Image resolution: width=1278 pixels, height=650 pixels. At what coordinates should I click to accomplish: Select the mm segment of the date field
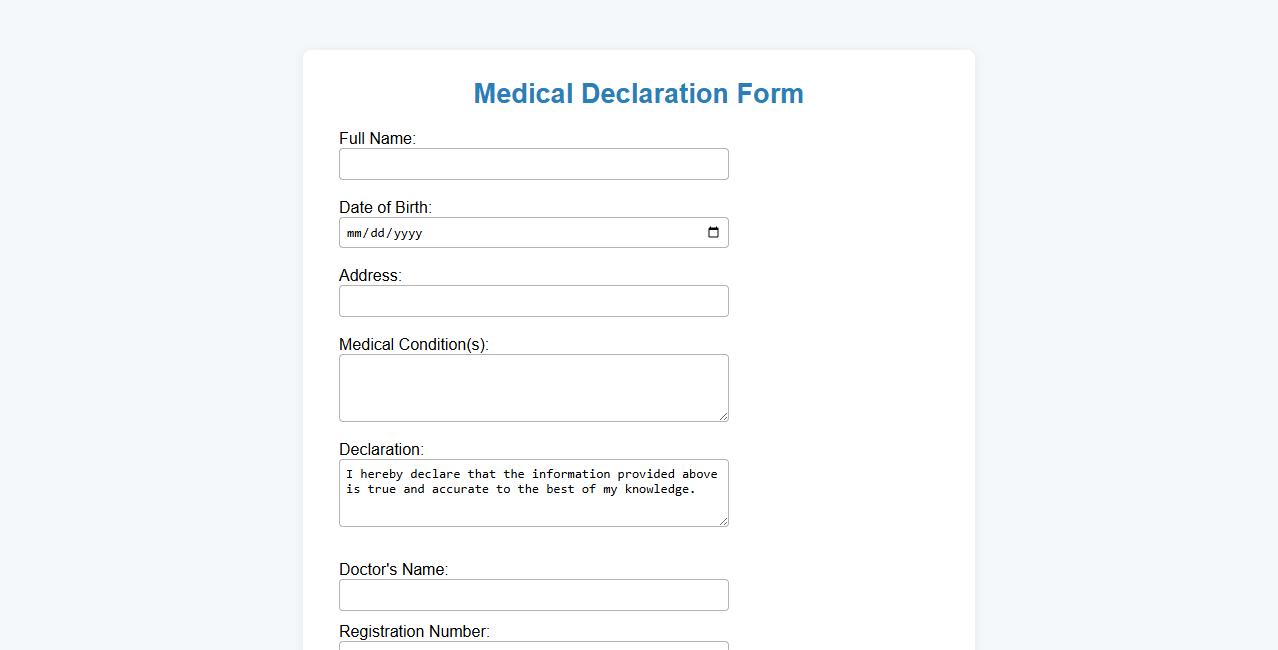pos(354,233)
